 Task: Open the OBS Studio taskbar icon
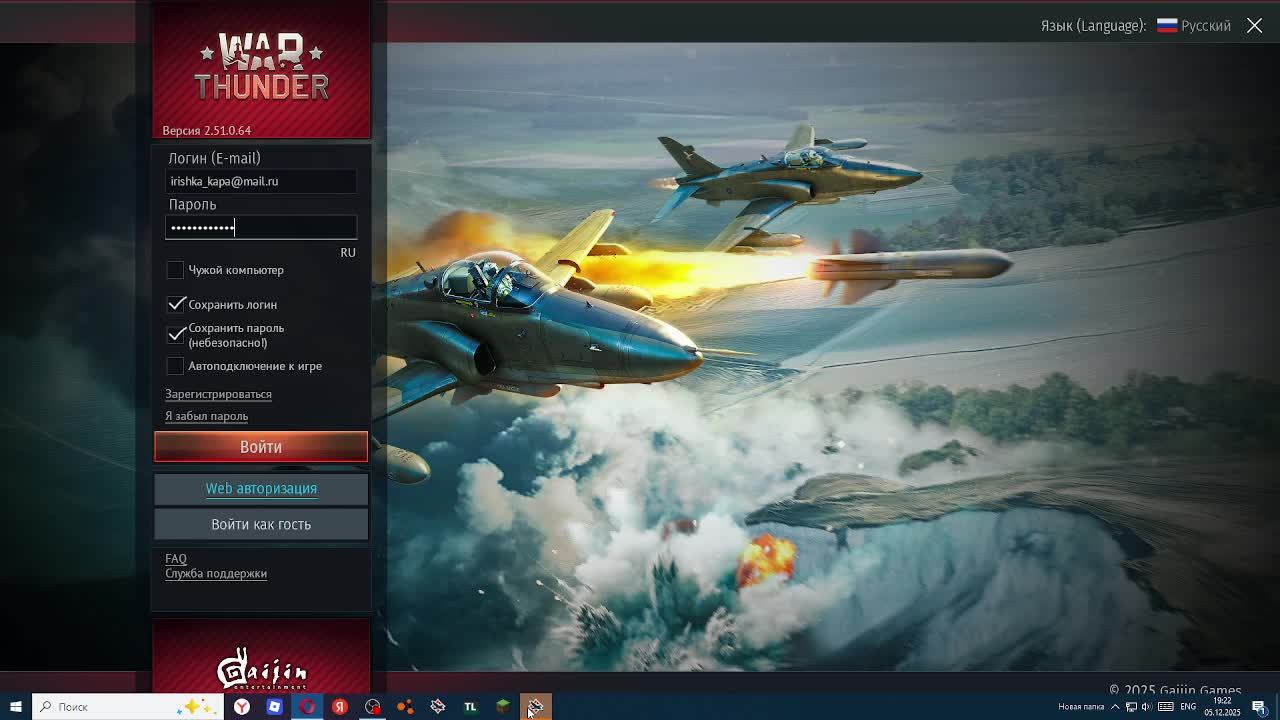372,707
